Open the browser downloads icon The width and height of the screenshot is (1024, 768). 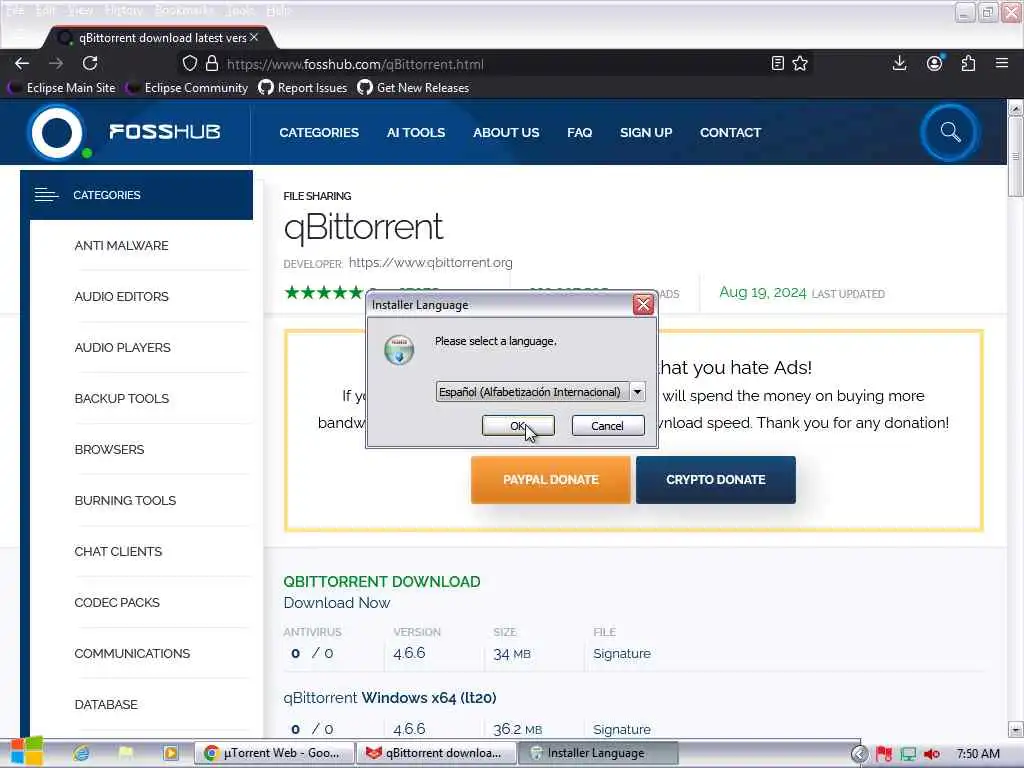click(x=899, y=63)
